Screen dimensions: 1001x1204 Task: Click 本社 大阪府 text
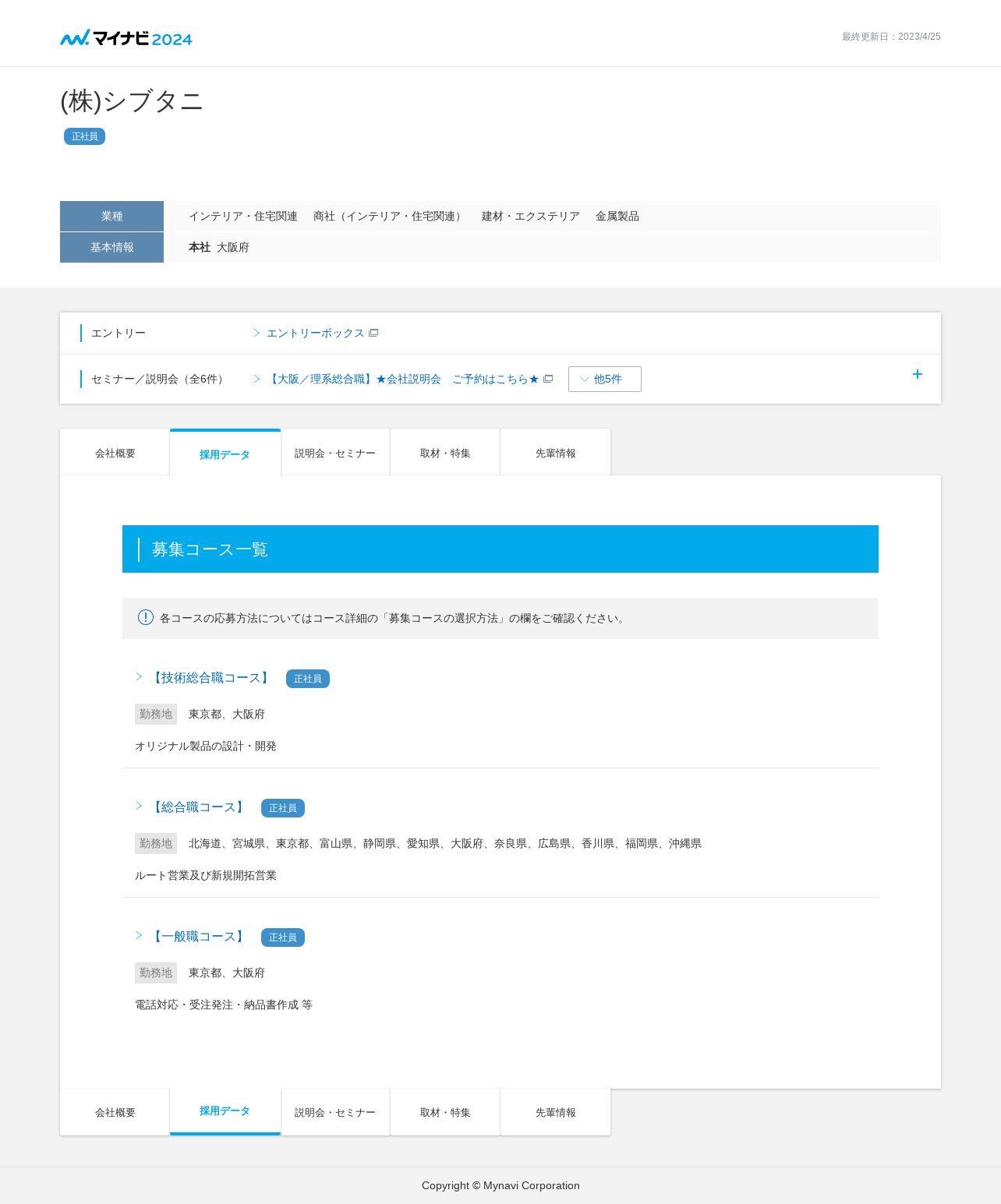coord(219,247)
